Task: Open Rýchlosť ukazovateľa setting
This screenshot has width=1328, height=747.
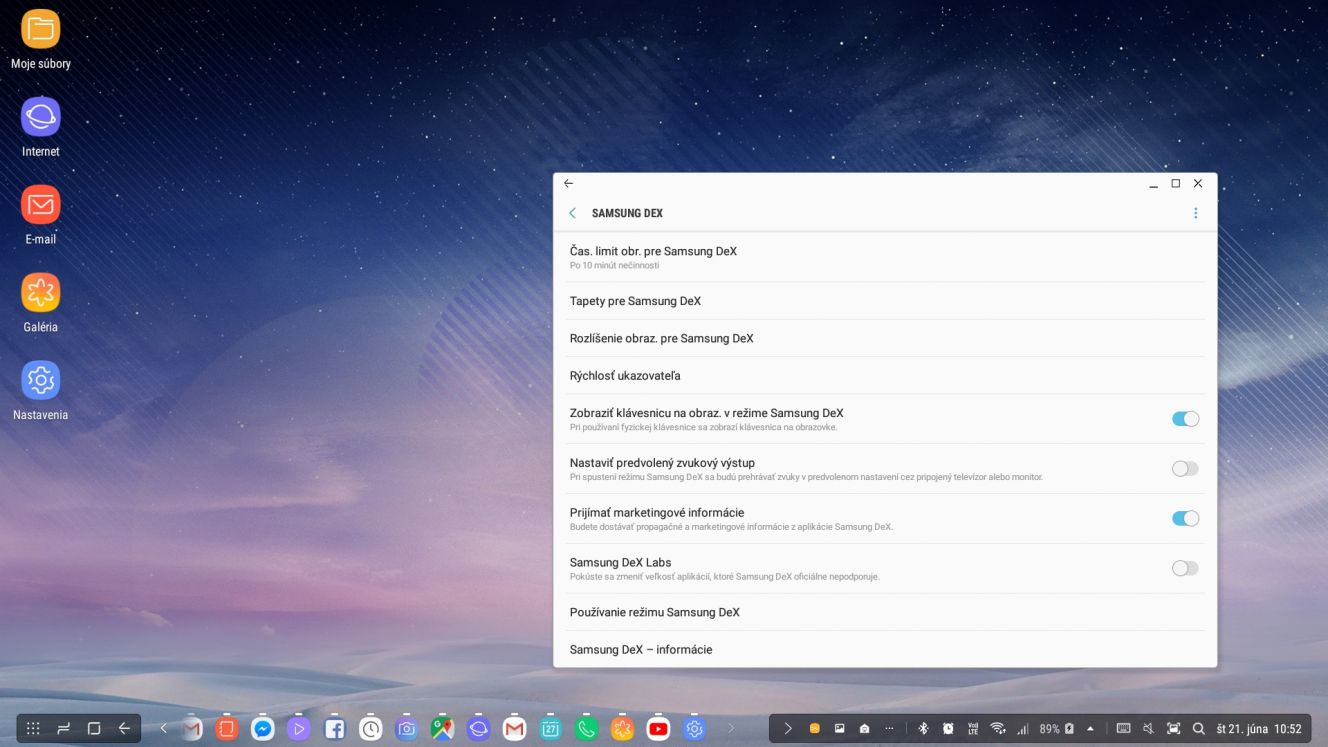Action: coord(885,375)
